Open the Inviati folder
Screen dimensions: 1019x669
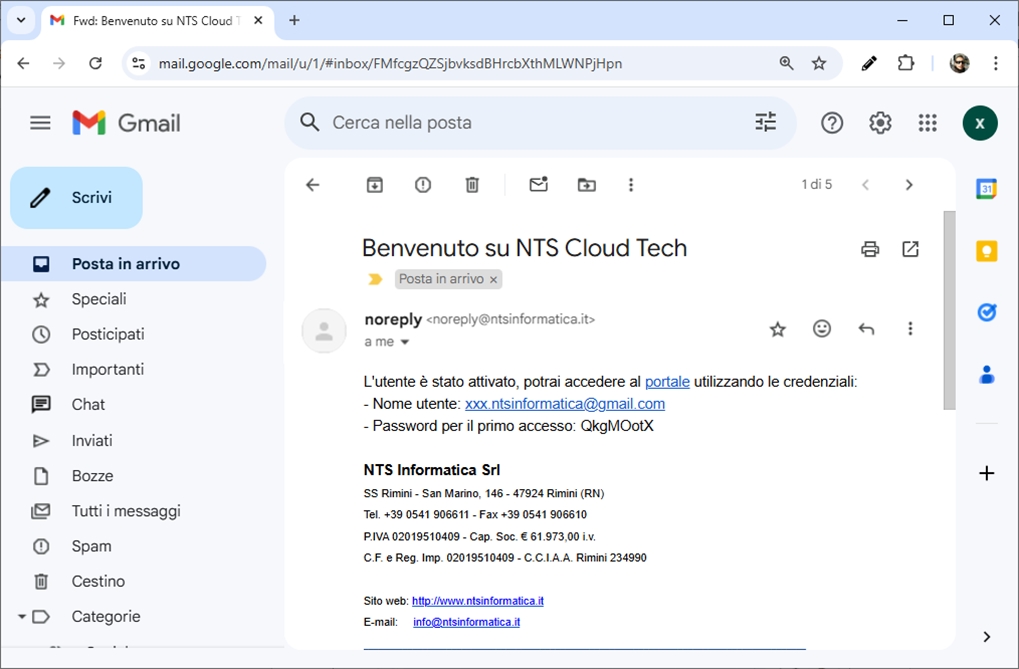(x=92, y=441)
